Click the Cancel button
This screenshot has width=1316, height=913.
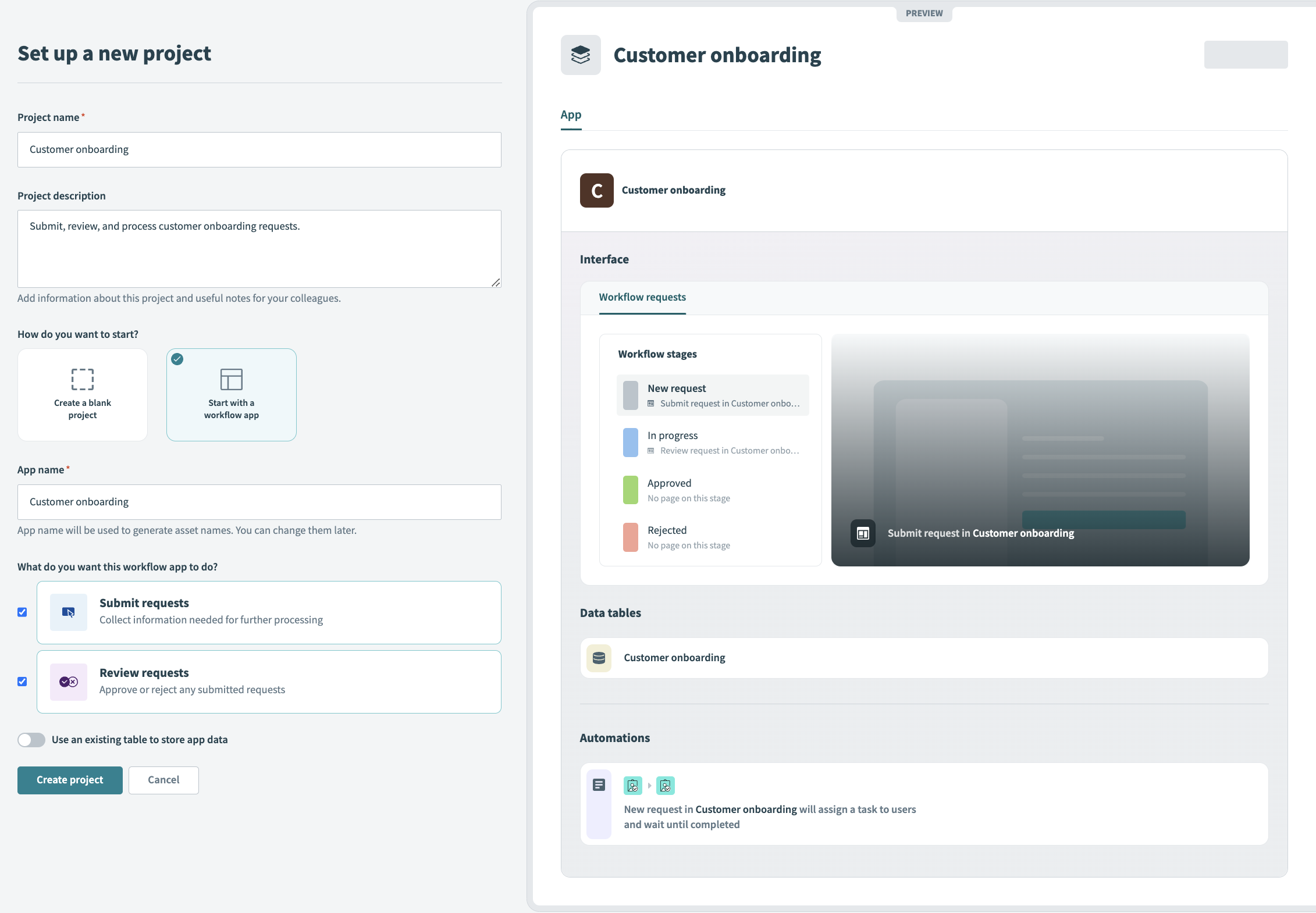[x=163, y=780]
